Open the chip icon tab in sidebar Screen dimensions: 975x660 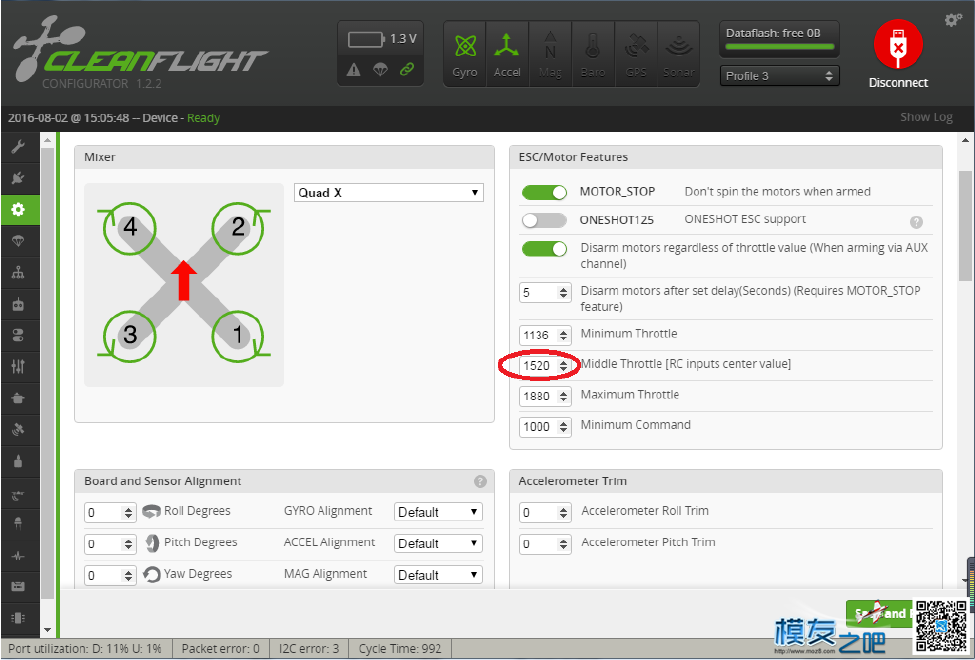(18, 618)
